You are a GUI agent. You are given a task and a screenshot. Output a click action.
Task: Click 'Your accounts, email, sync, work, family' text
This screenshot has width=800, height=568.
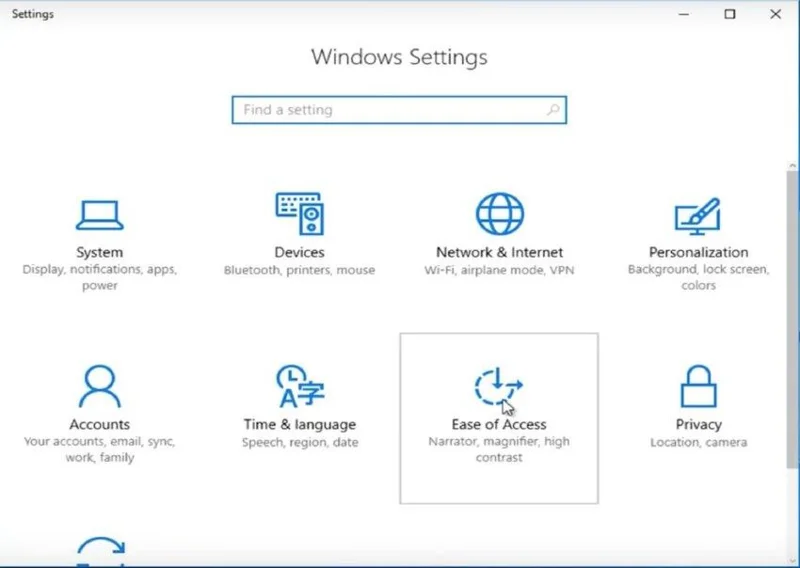pyautogui.click(x=99, y=449)
